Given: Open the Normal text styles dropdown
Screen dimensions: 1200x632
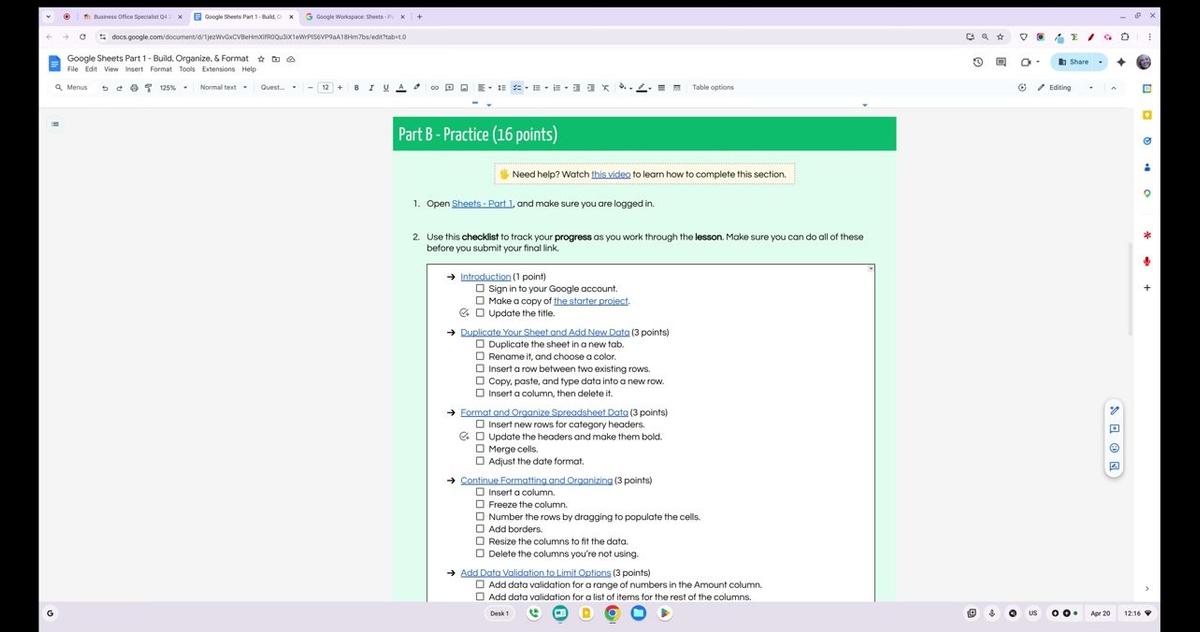Looking at the screenshot, I should (x=222, y=87).
